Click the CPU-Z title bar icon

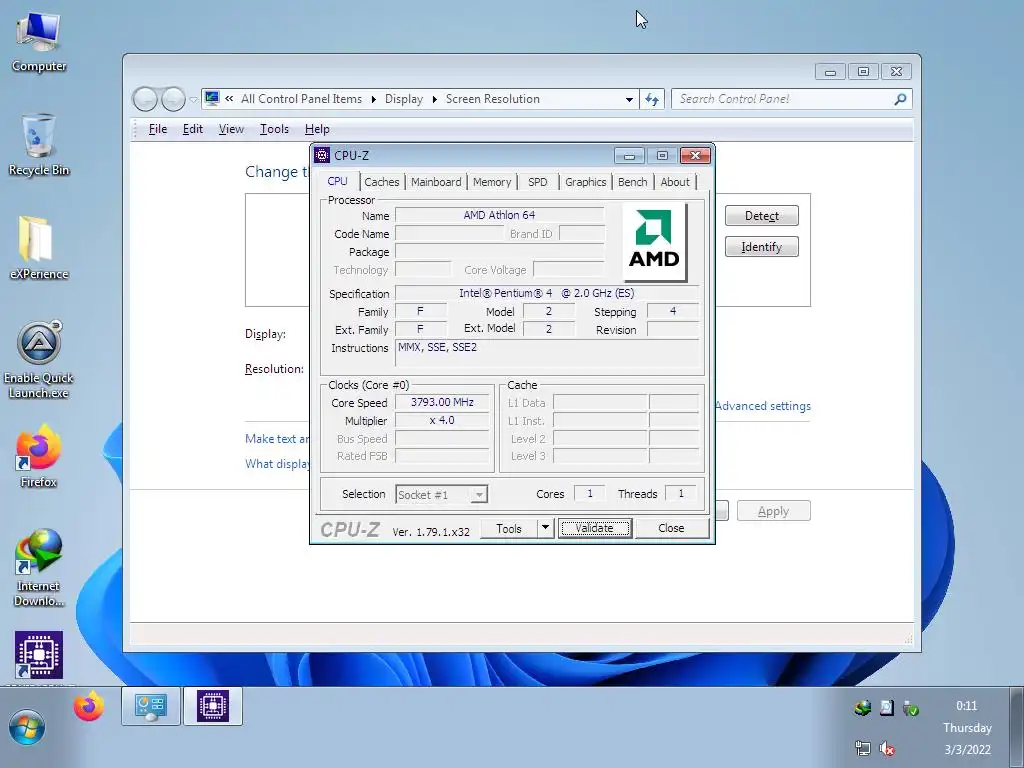[322, 155]
